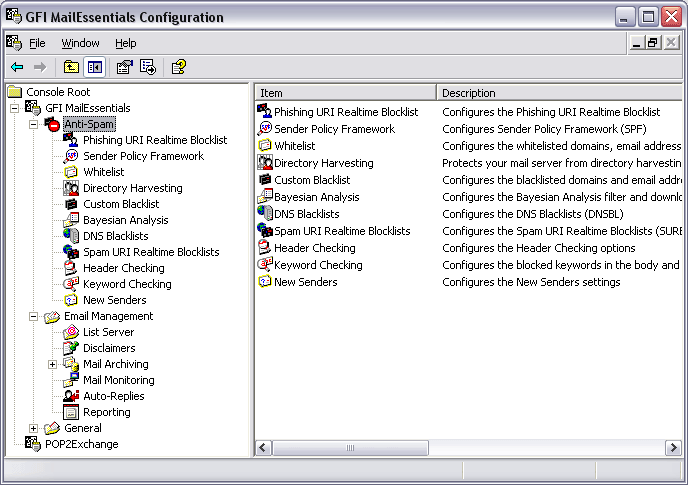Click Keyword Checking icon in Item list
Screen dimensions: 688x485
coord(265,264)
